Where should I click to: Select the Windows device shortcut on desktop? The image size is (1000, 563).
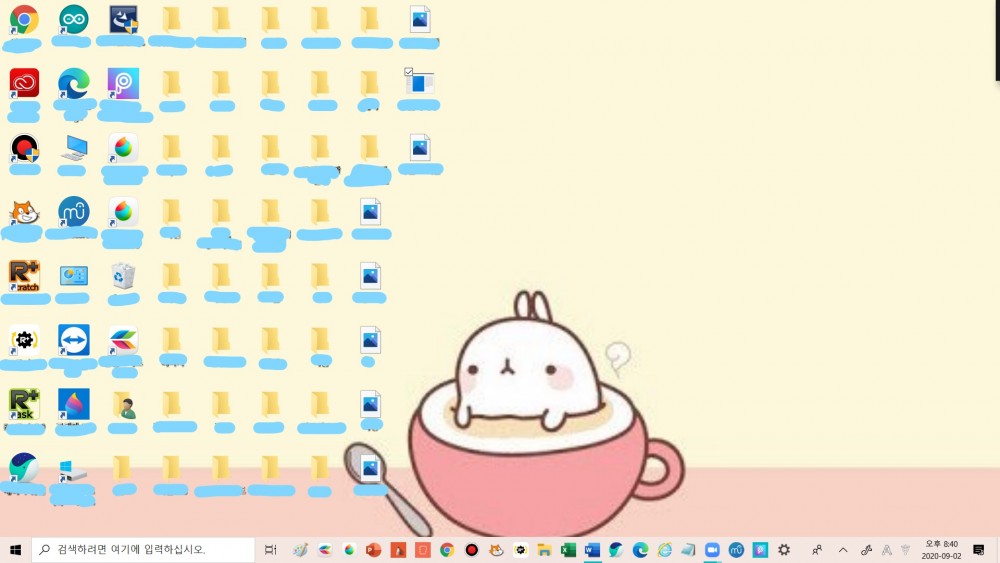pos(72,471)
